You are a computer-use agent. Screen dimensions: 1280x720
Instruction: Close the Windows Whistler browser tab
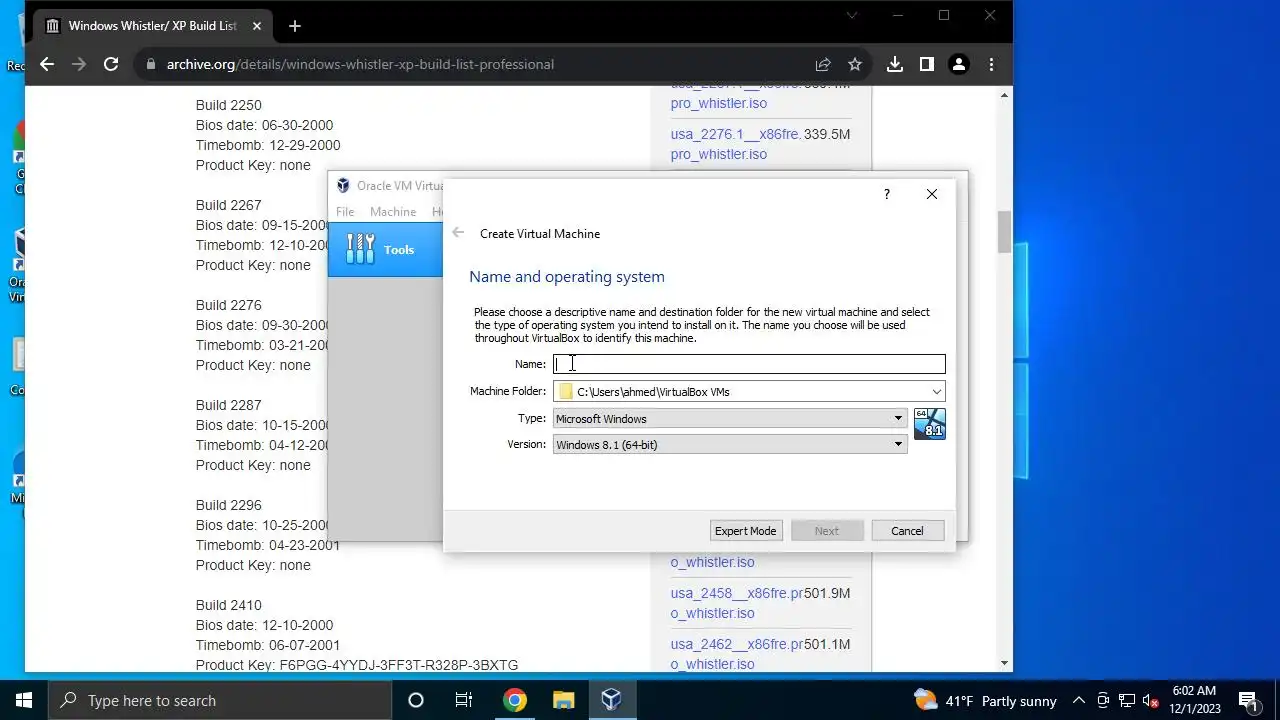pos(256,26)
